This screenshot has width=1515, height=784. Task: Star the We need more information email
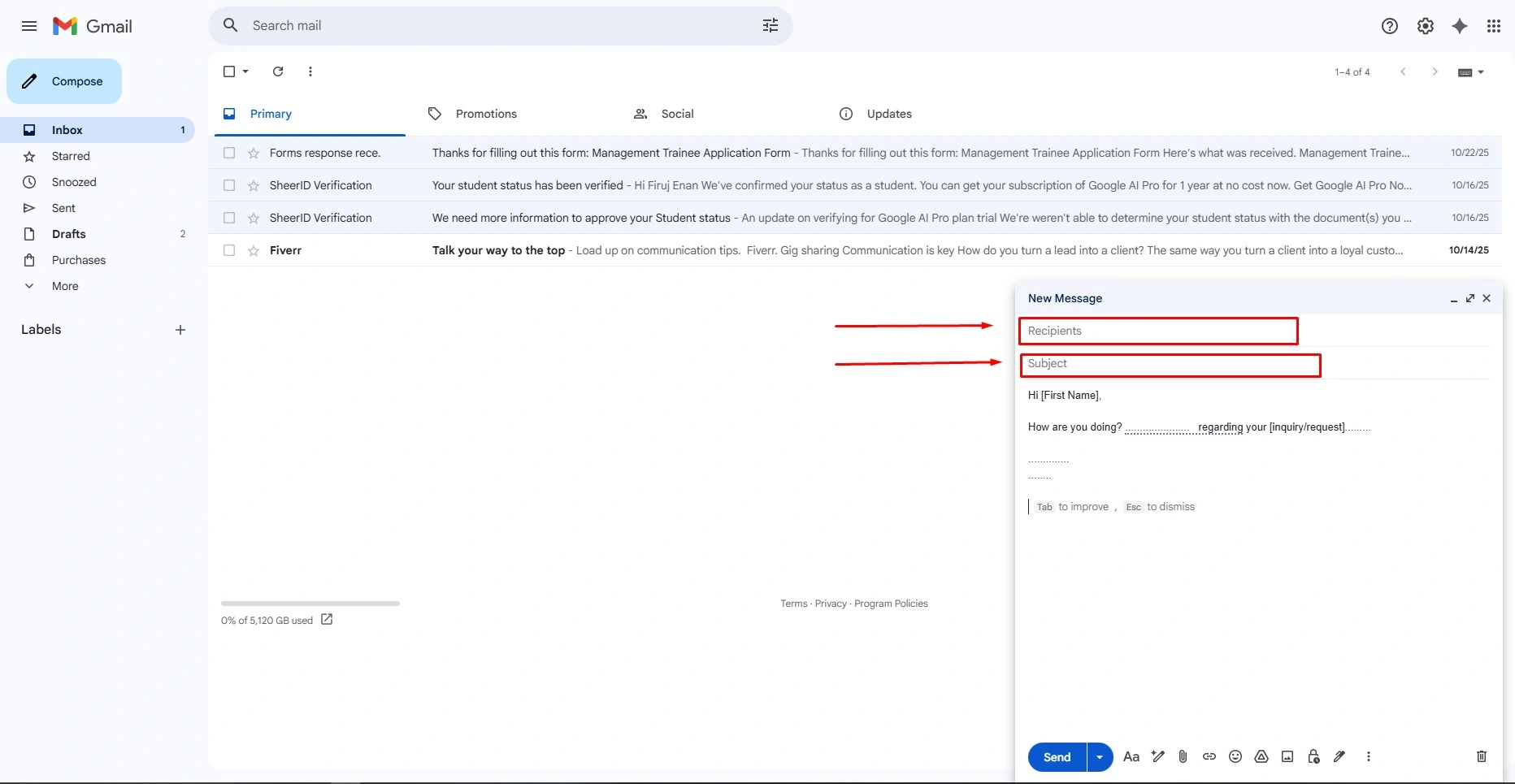tap(254, 218)
